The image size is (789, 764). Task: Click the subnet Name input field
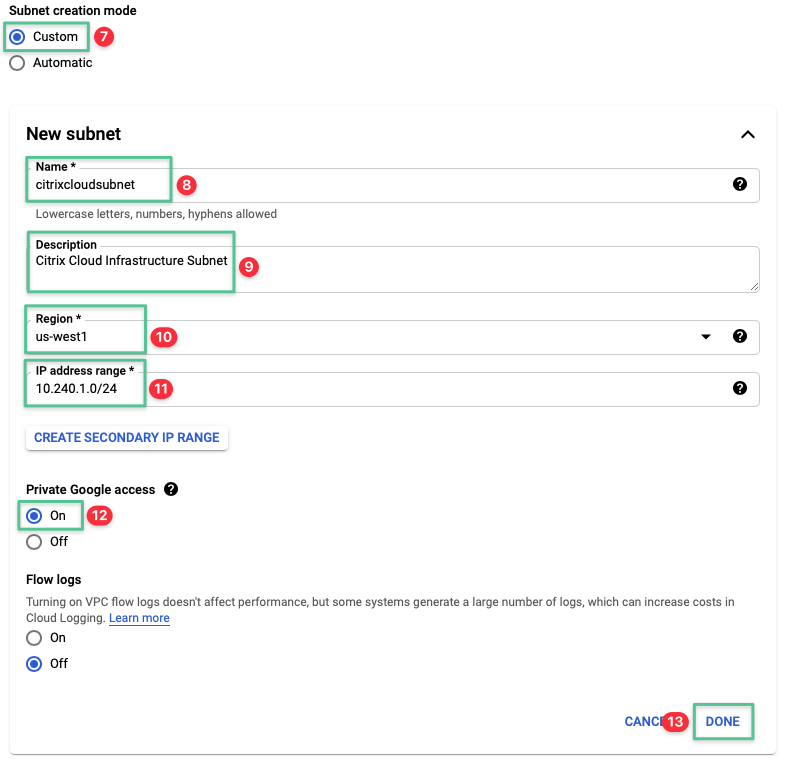(400, 185)
